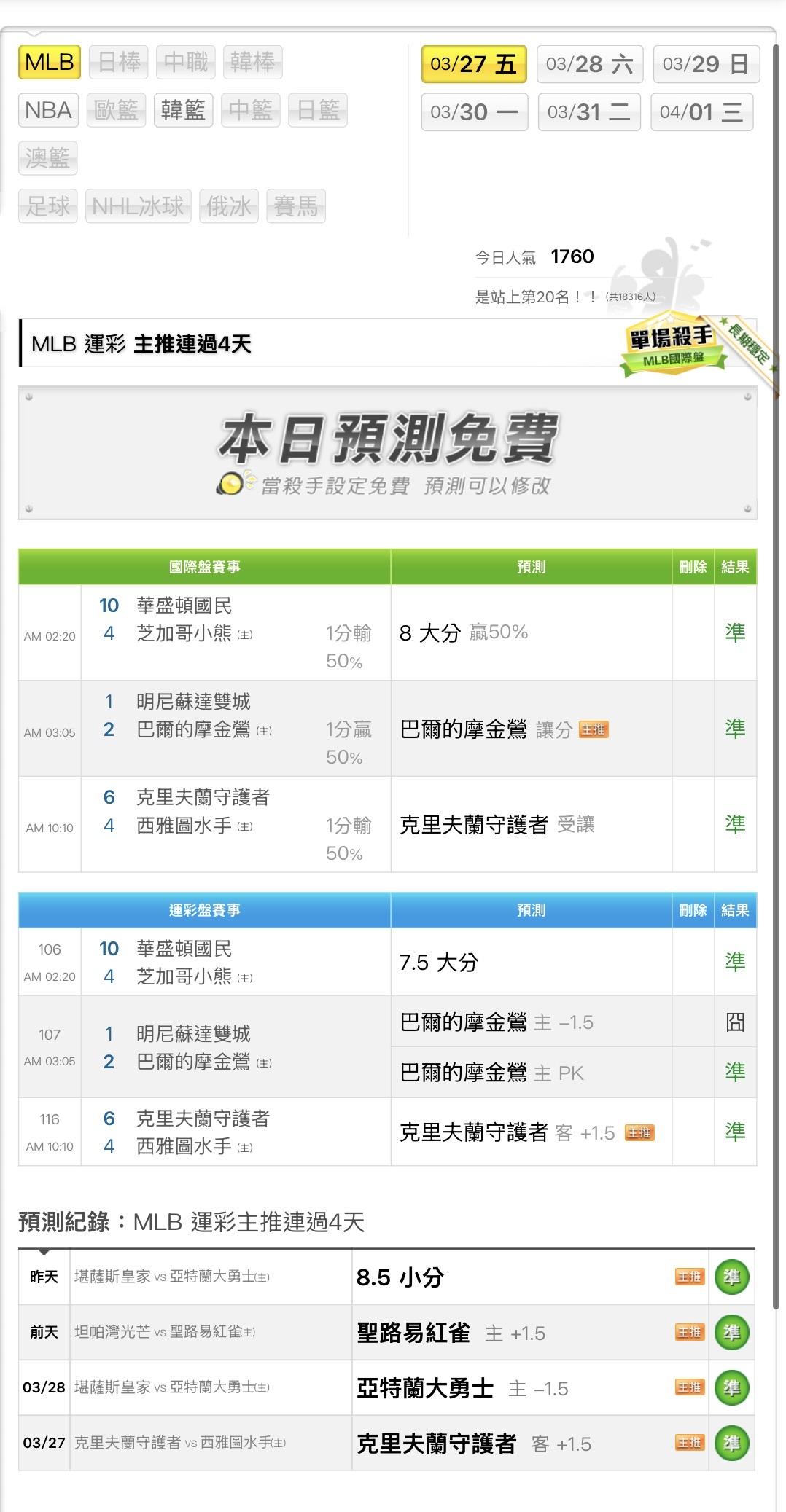Click the 本日預測免費 banner
The width and height of the screenshot is (786, 1512).
pos(388,453)
